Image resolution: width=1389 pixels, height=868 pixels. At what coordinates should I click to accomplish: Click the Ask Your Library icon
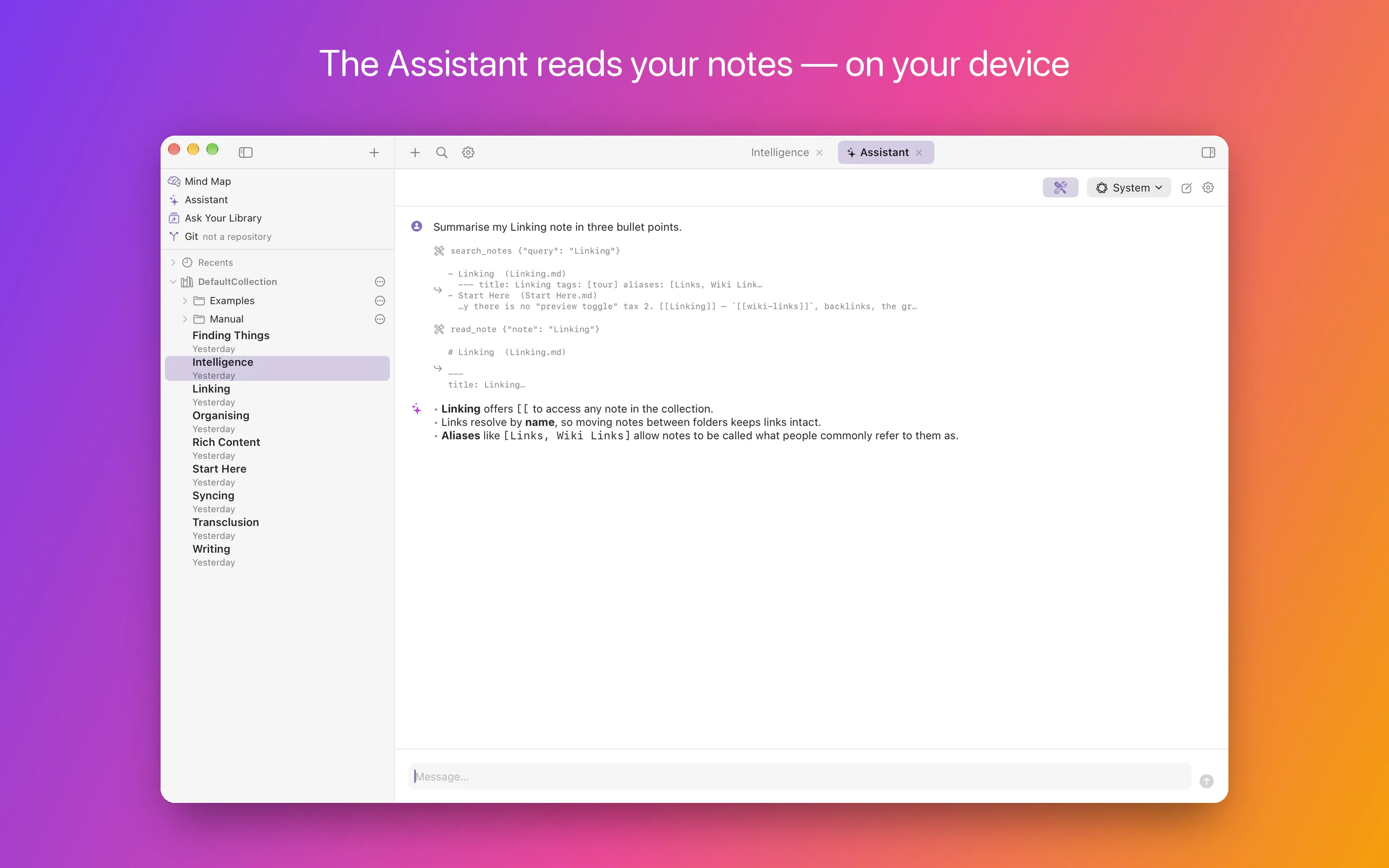[174, 218]
